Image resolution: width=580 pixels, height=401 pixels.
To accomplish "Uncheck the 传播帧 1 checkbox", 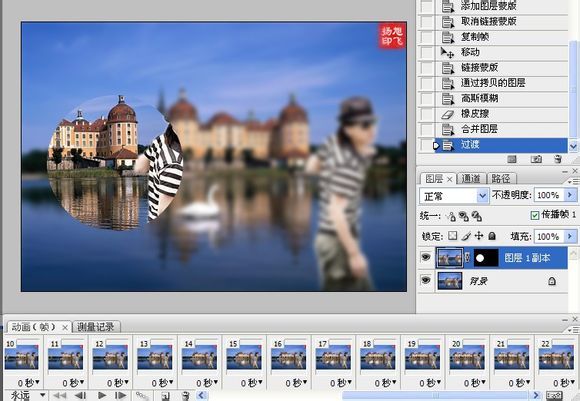I will pyautogui.click(x=535, y=215).
